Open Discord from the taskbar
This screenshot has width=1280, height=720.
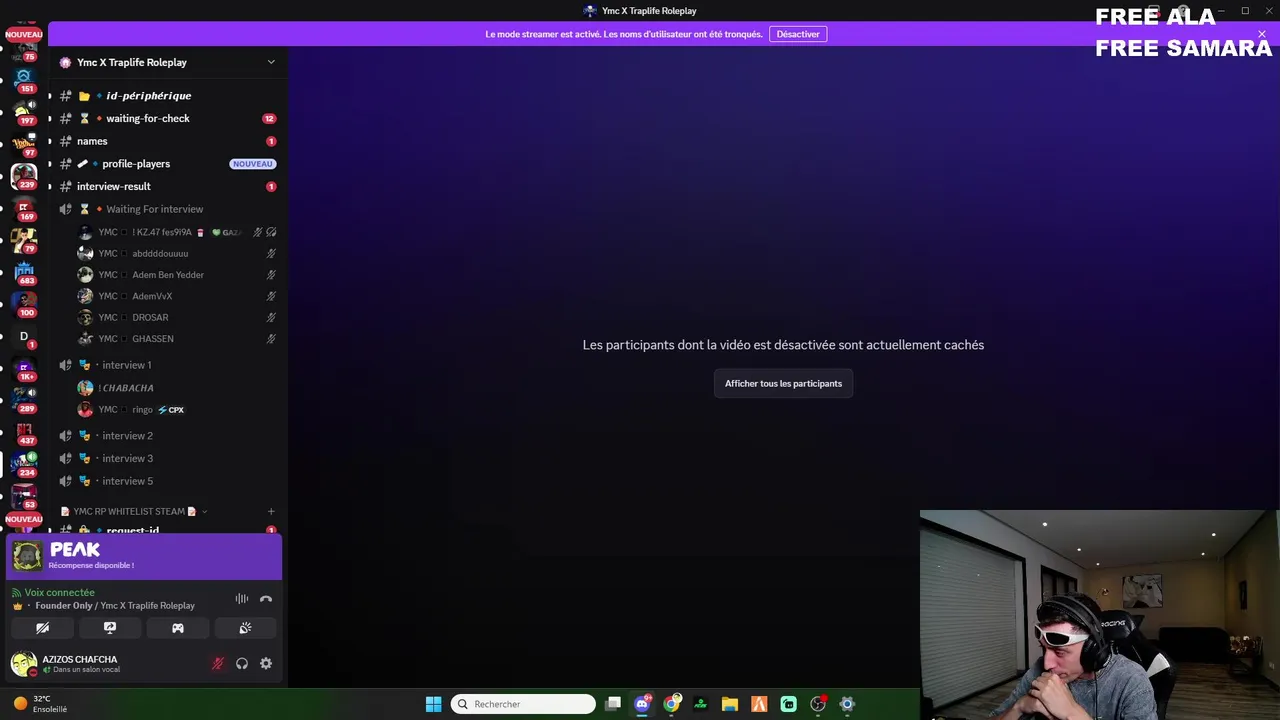pyautogui.click(x=642, y=704)
